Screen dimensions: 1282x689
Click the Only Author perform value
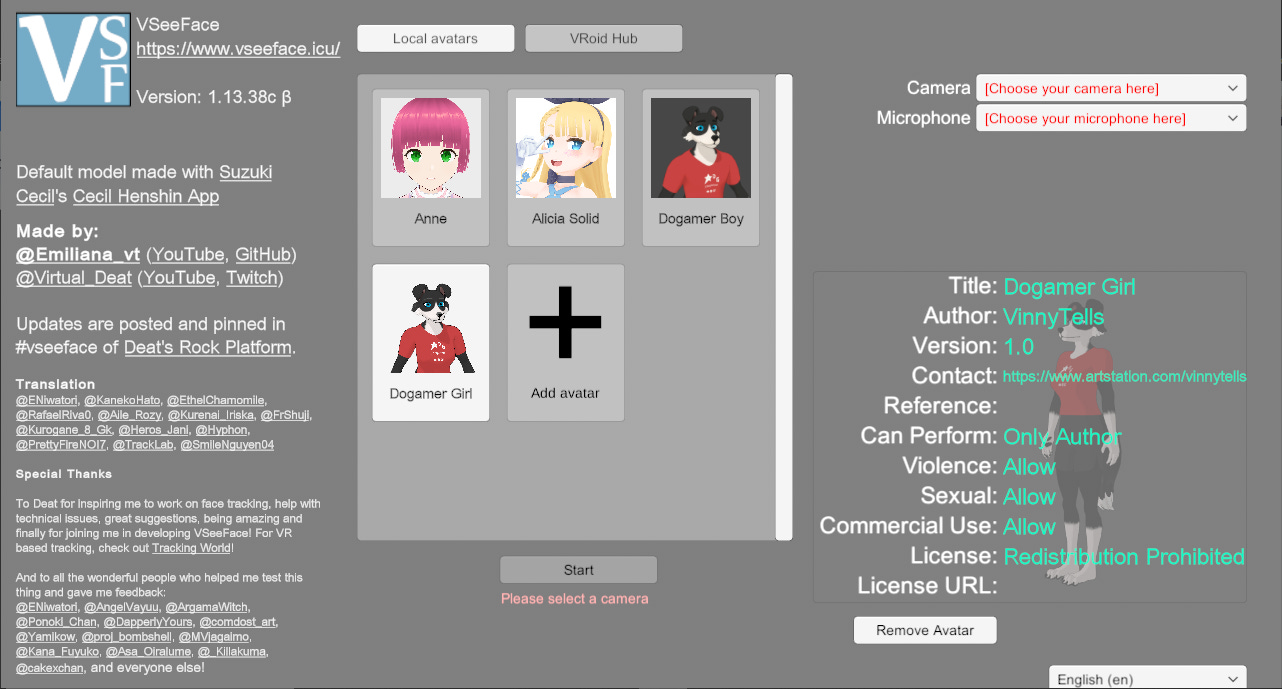1062,437
